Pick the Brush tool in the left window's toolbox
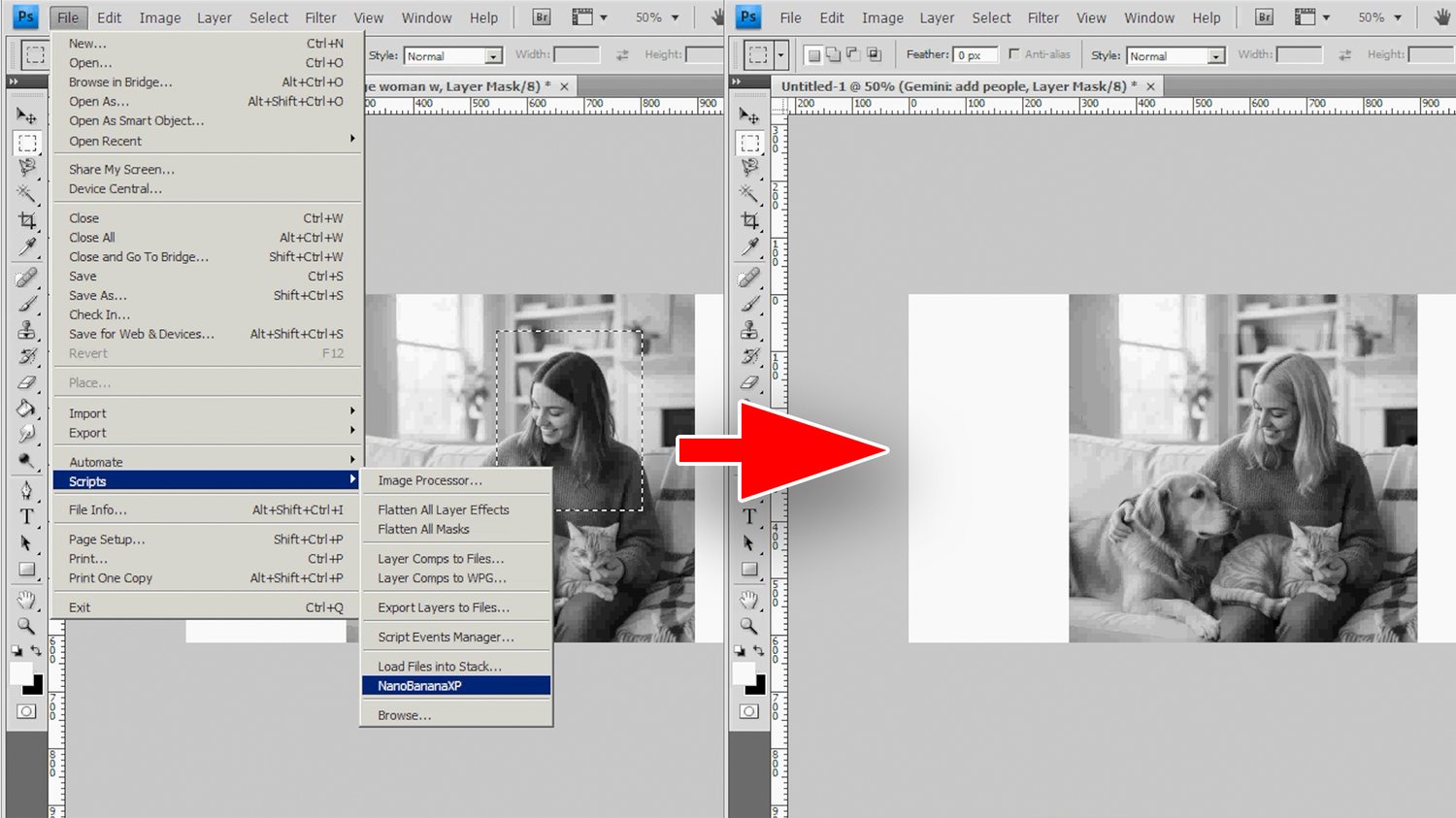 [26, 305]
